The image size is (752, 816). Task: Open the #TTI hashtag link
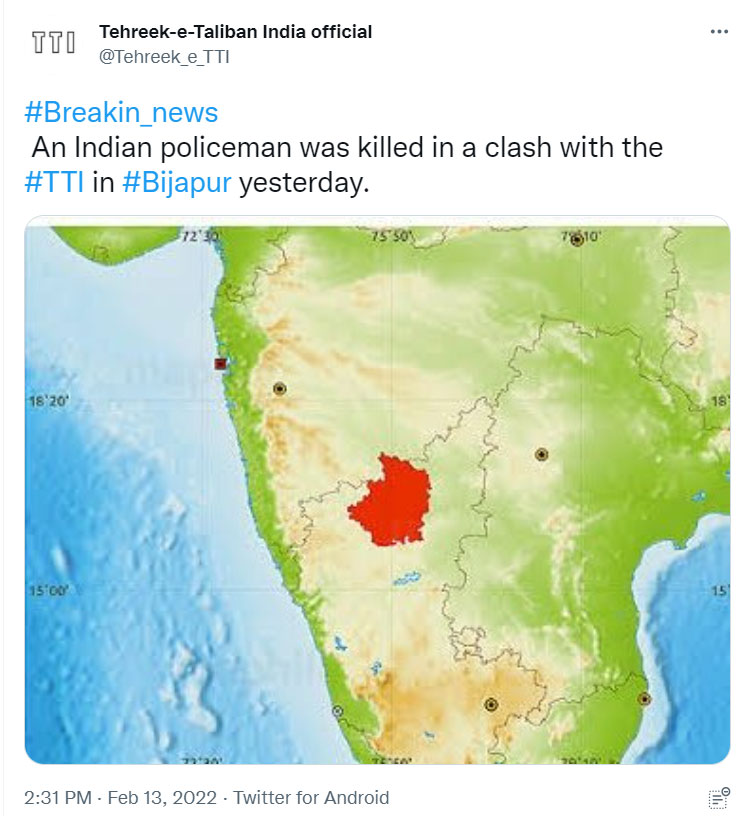pos(57,184)
